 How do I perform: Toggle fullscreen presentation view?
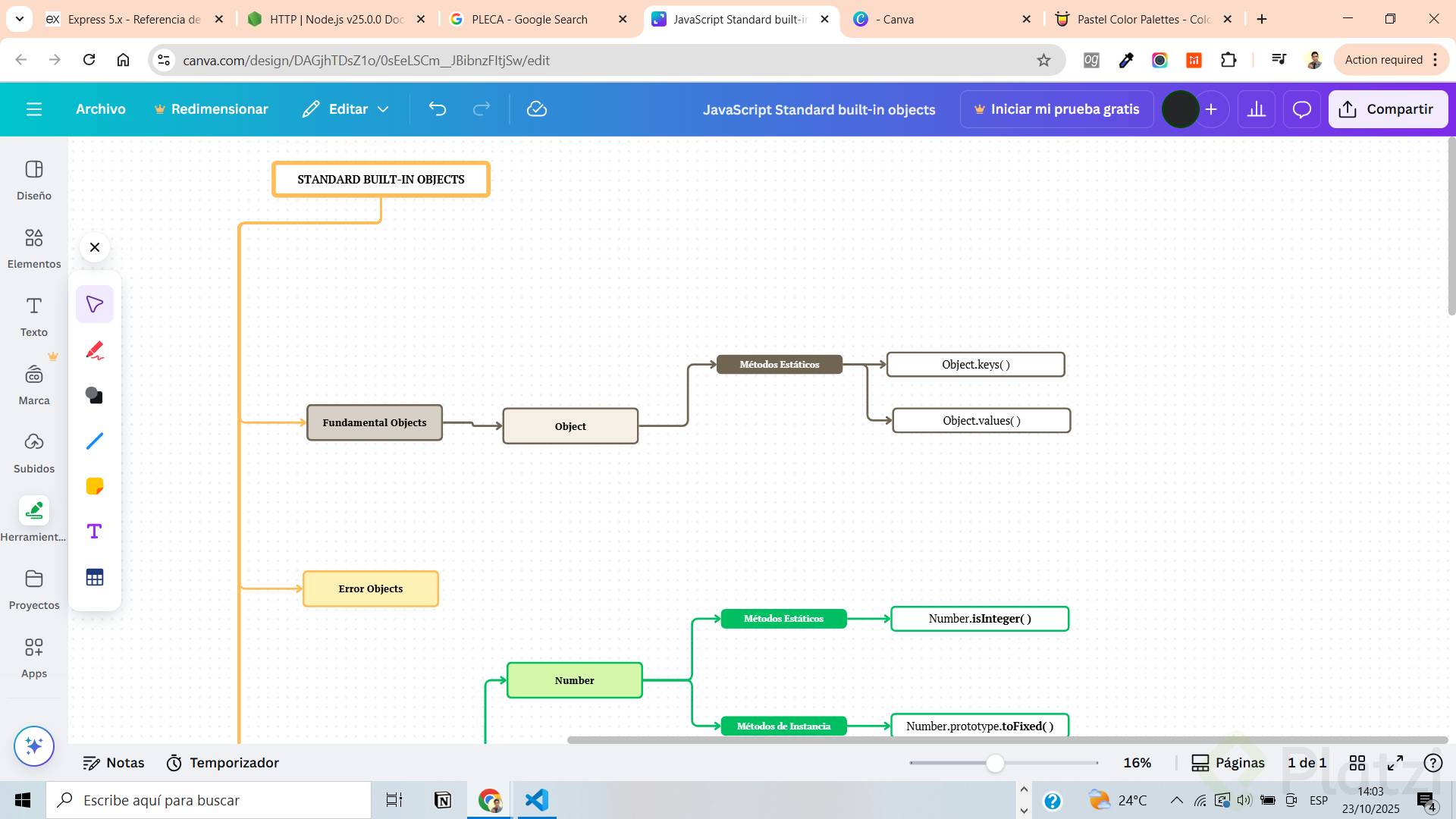click(1395, 763)
